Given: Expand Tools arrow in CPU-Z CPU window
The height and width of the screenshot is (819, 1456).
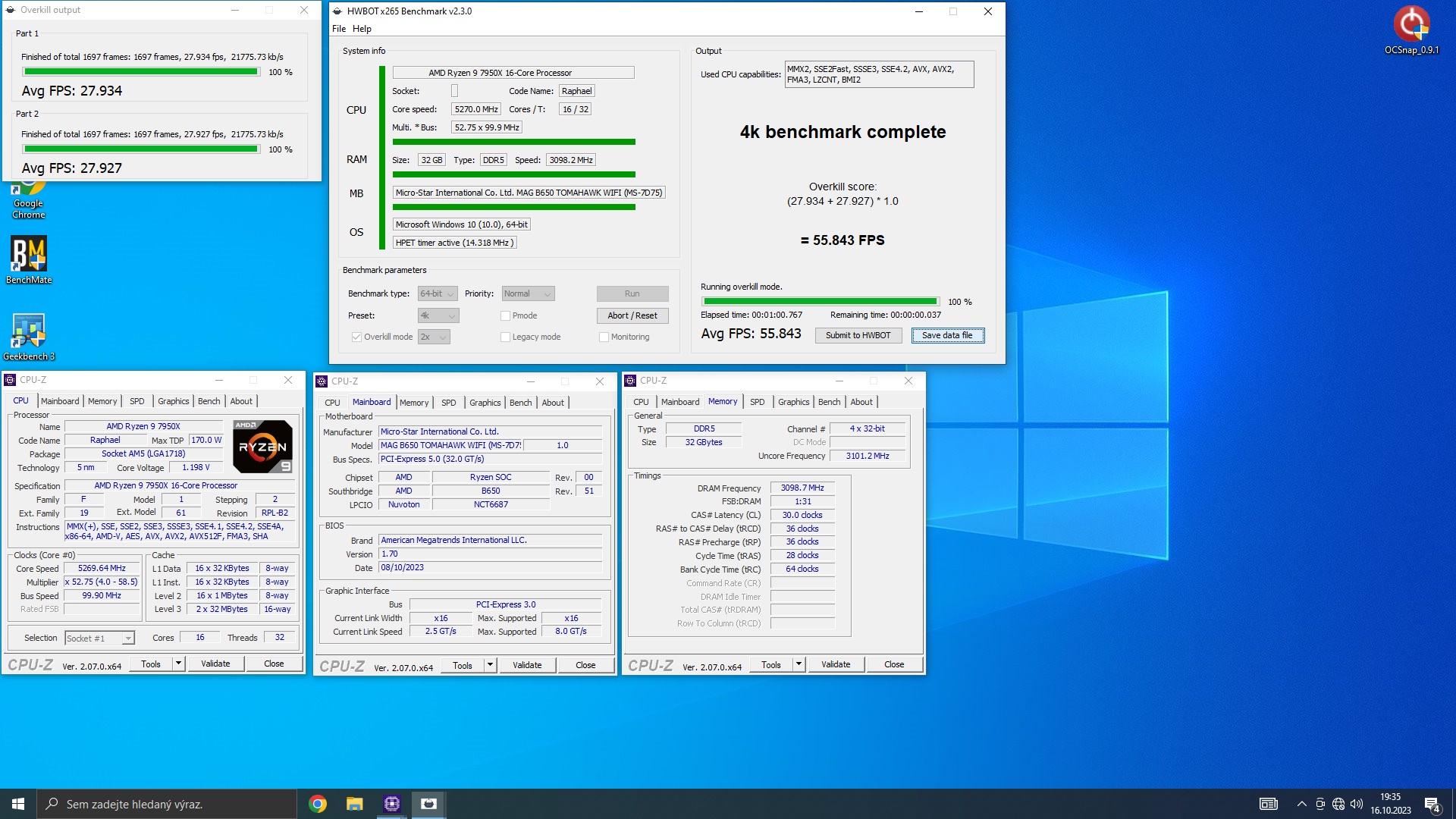Looking at the screenshot, I should pos(178,664).
